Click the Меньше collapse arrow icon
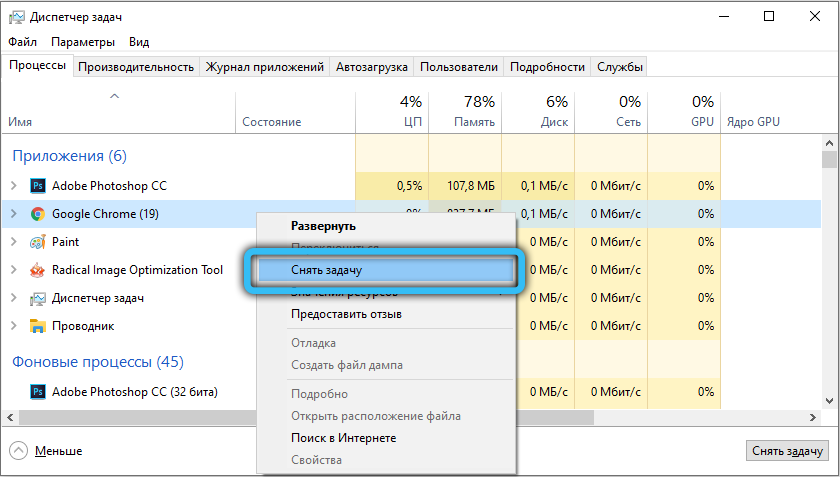The height and width of the screenshot is (477, 840). [19, 451]
